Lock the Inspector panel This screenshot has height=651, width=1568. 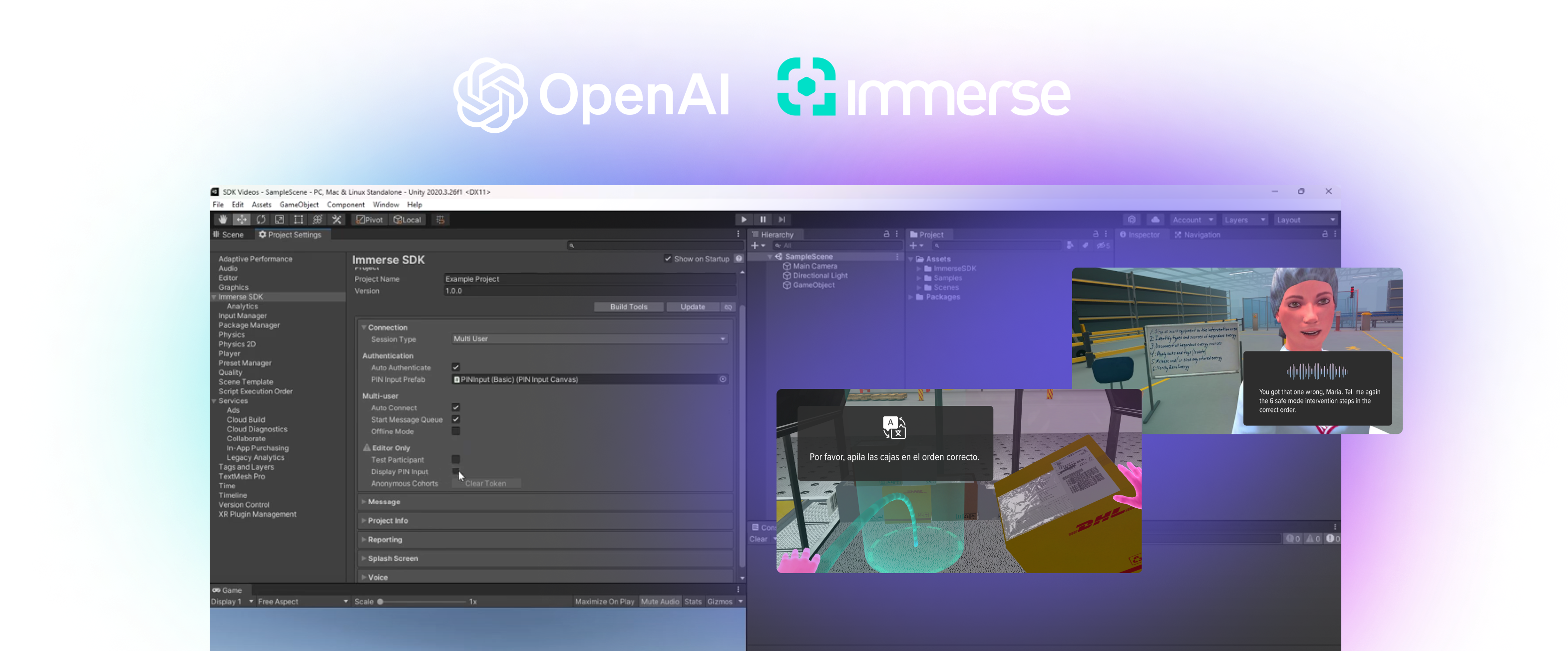pos(1324,234)
